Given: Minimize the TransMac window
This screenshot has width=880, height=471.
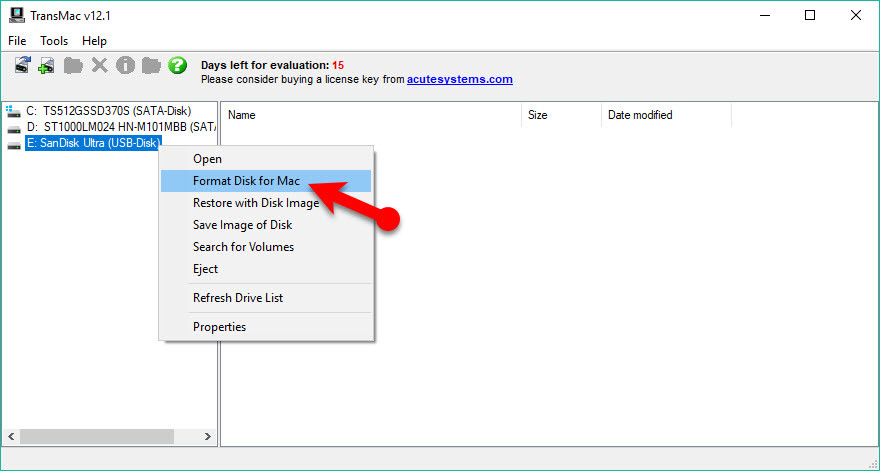Looking at the screenshot, I should pyautogui.click(x=764, y=15).
